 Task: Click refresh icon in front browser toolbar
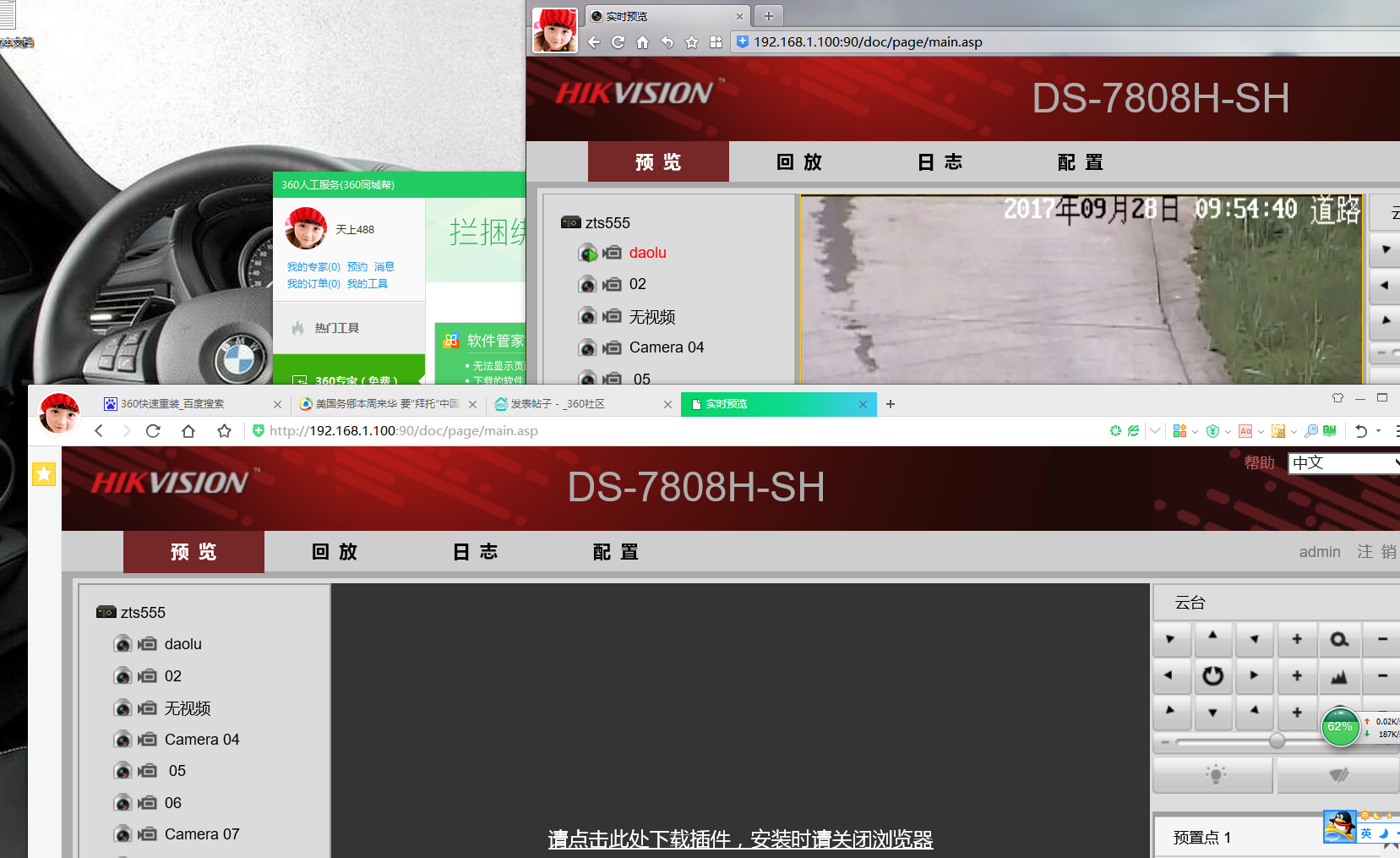153,431
